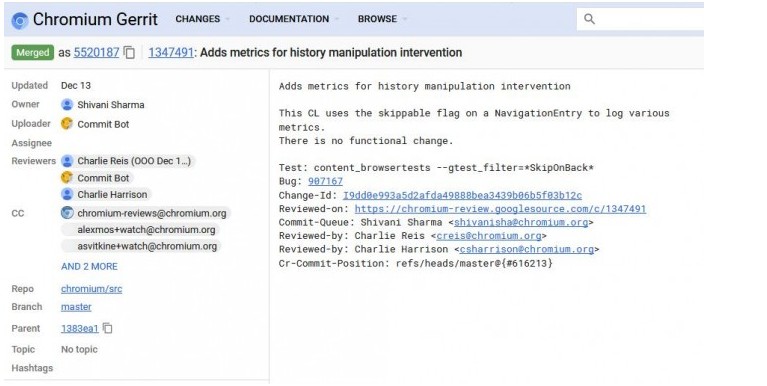Open the chromium/src repo link
767x386 pixels.
pos(91,289)
